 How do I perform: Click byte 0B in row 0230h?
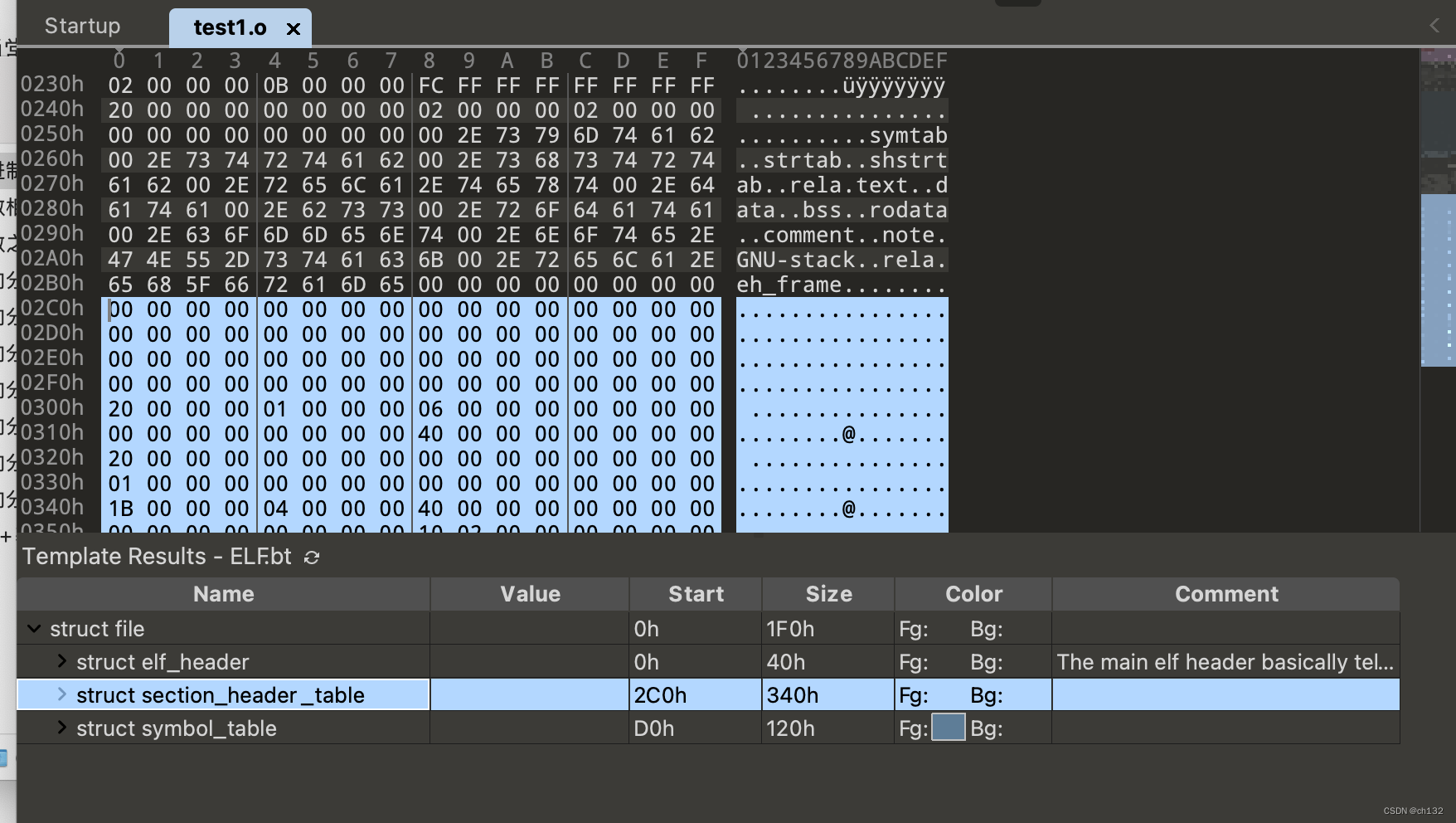(x=275, y=85)
